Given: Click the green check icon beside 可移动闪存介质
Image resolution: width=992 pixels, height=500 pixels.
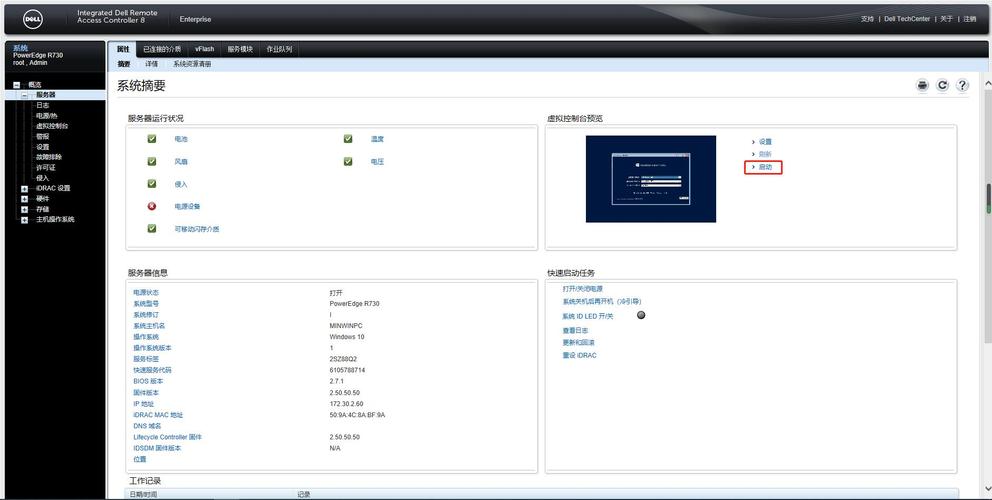Looking at the screenshot, I should coord(152,228).
